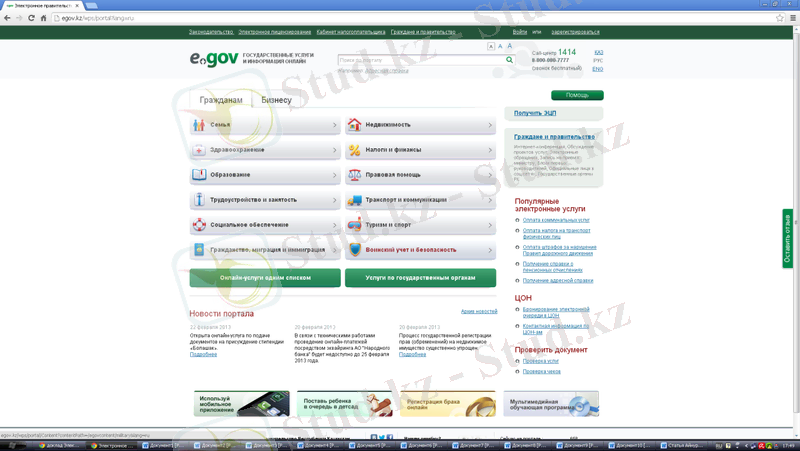Viewport: 800px width, 451px height.
Task: Click Онлайн-услуги одним списком button
Action: [265, 278]
